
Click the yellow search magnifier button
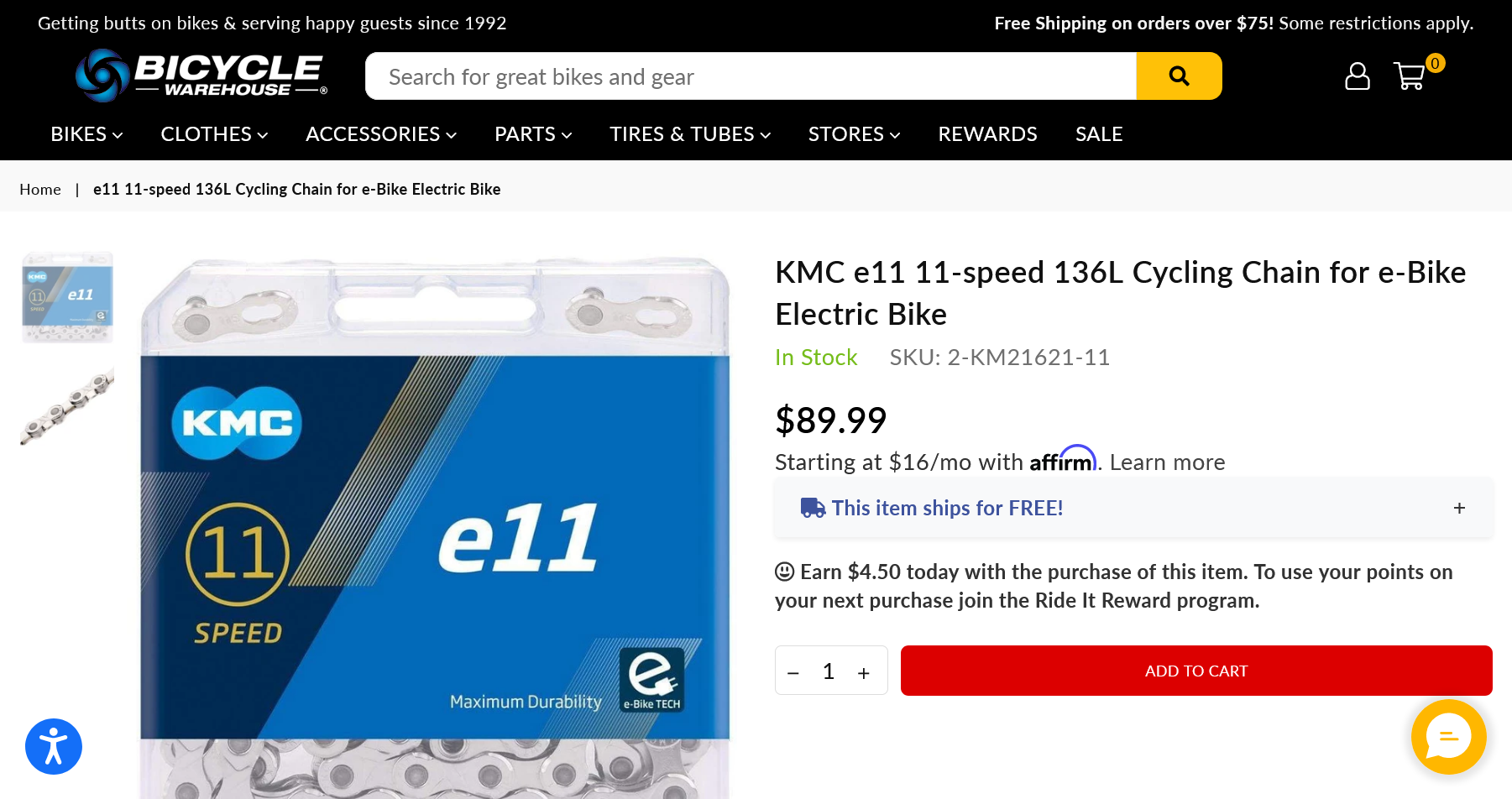click(x=1179, y=76)
